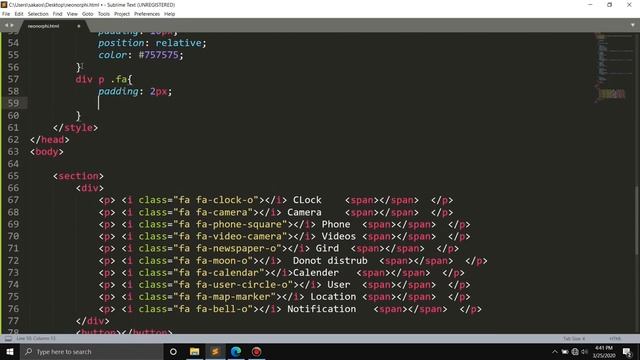The image size is (640, 360).
Task: Open the File menu
Action: [x=6, y=14]
